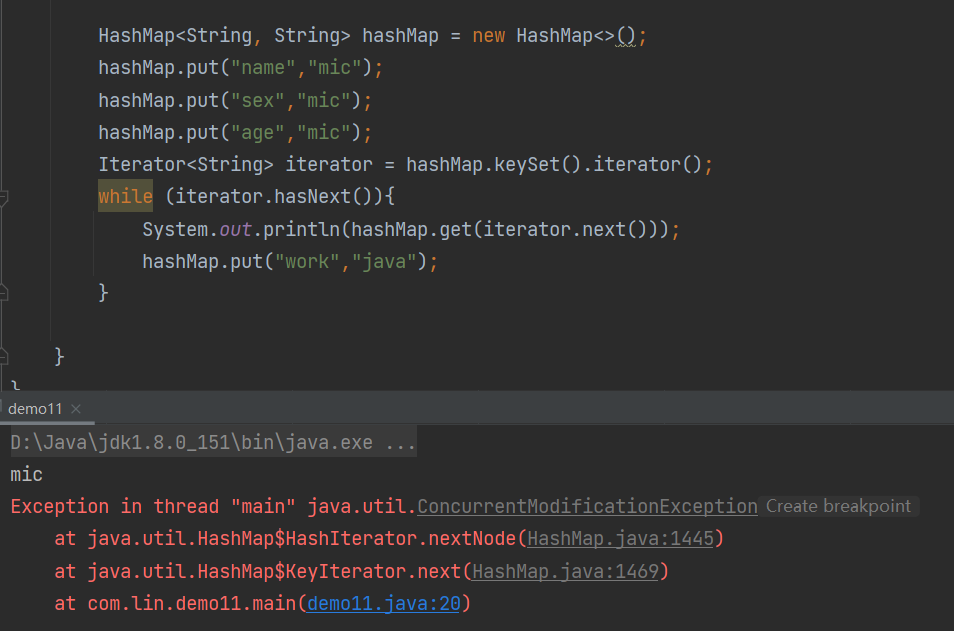Open HashMap.java:1445 stack trace link
Viewport: 954px width, 631px height.
pos(620,539)
